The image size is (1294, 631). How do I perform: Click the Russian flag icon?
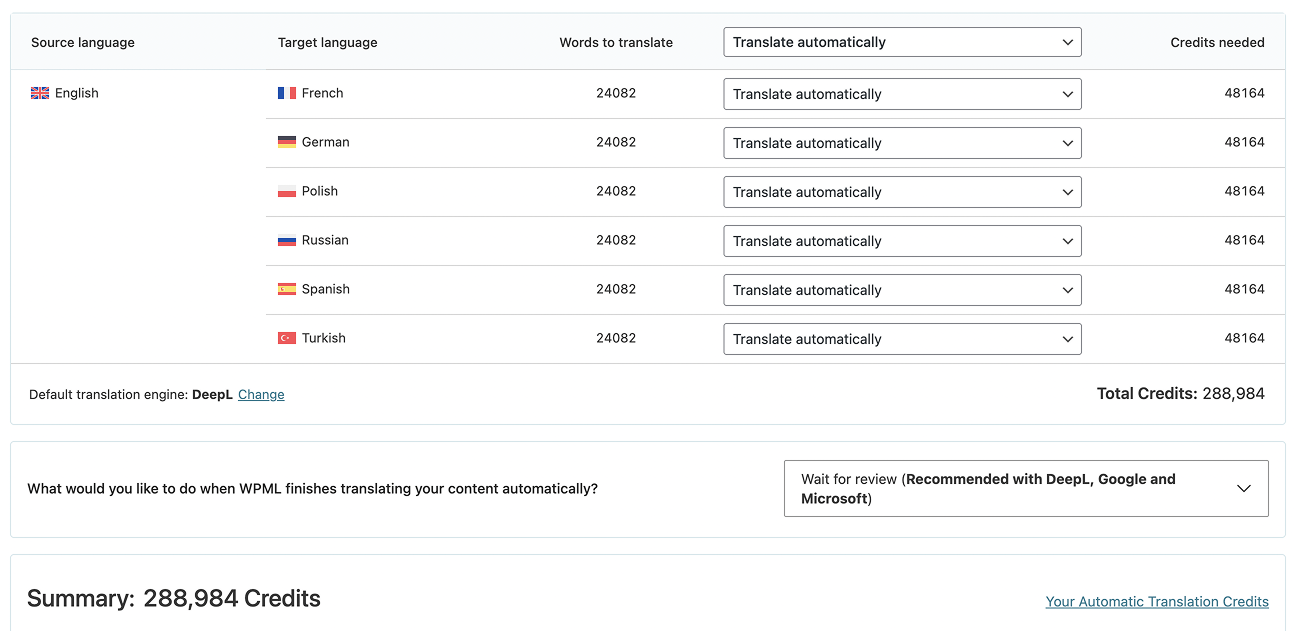(x=287, y=240)
